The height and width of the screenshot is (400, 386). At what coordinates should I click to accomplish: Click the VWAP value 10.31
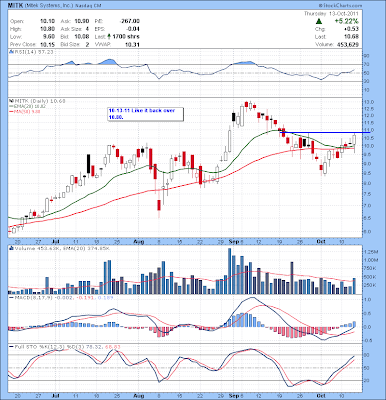point(133,44)
